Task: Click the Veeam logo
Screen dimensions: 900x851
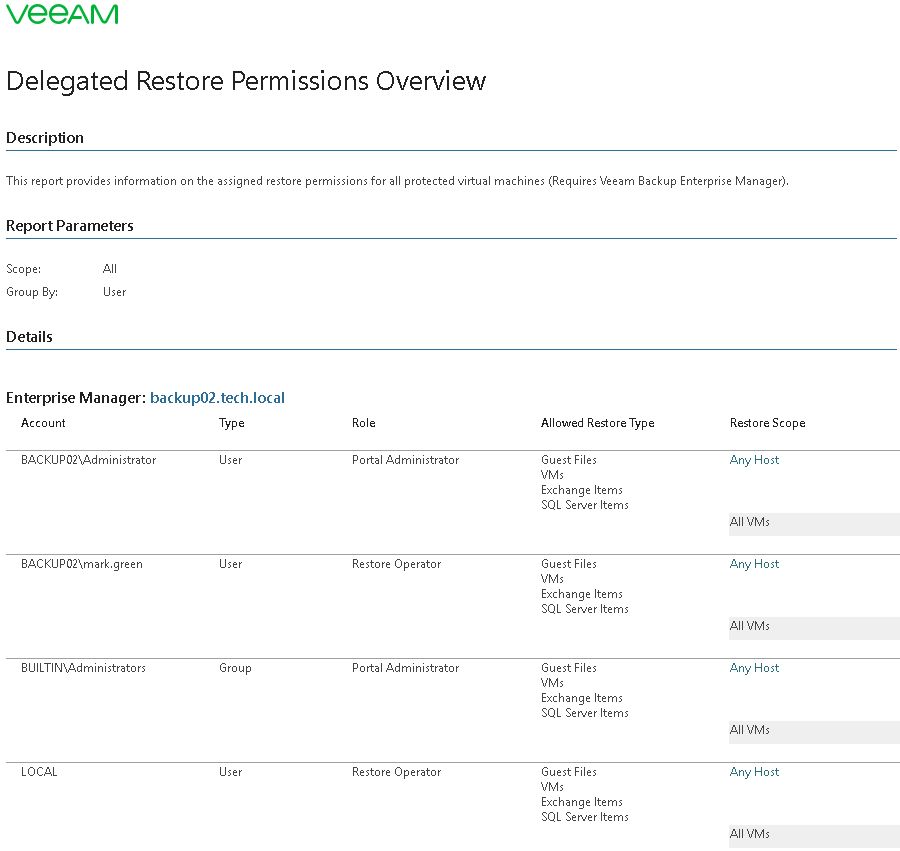Action: pos(62,14)
